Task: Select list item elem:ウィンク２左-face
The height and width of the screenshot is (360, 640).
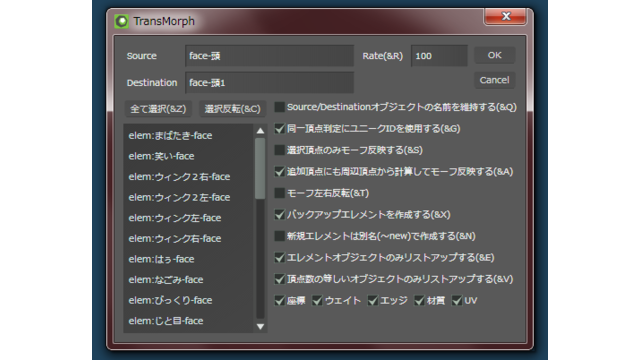Action: coord(189,197)
